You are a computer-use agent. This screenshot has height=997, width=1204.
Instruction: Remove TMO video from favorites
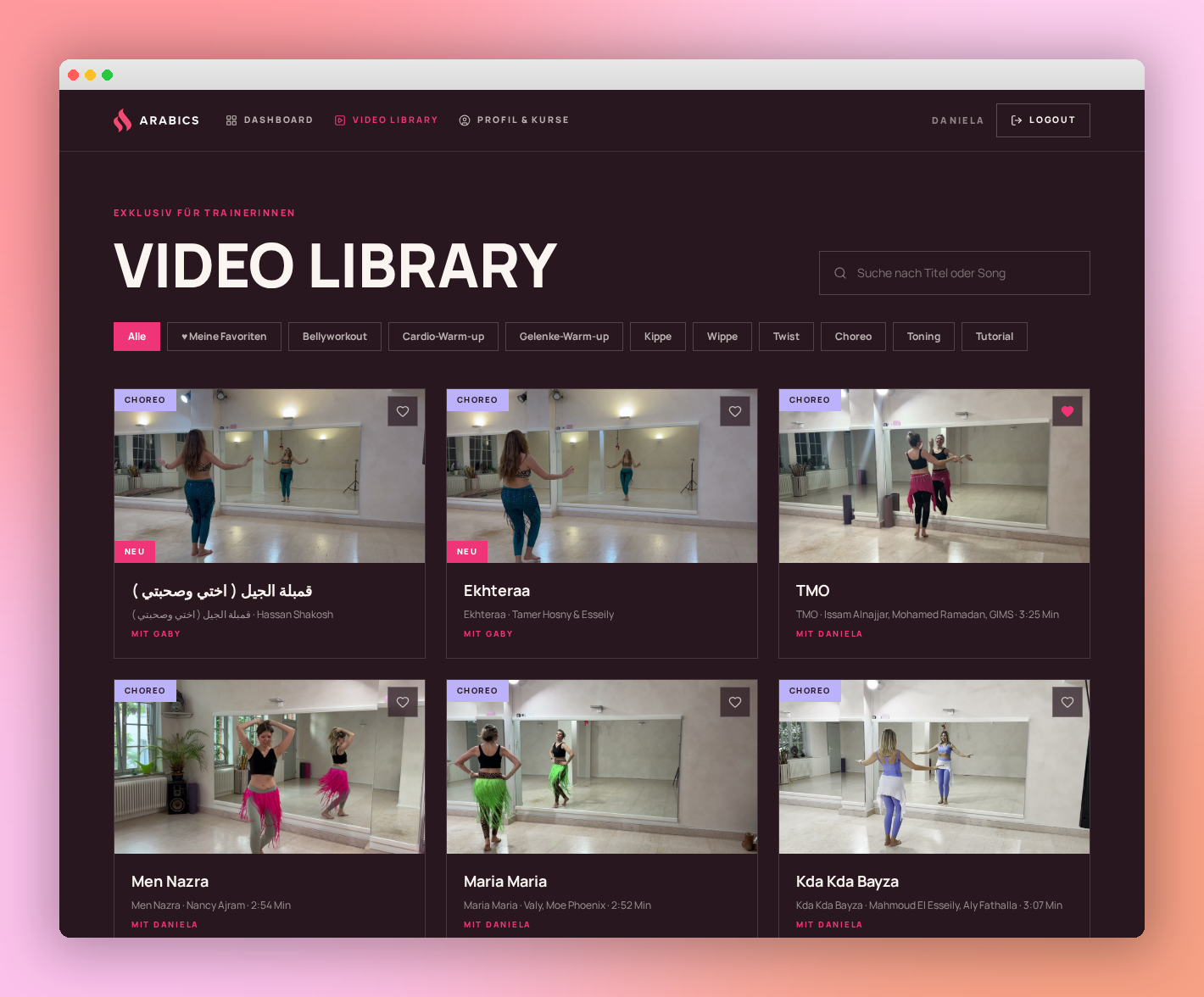click(x=1067, y=411)
